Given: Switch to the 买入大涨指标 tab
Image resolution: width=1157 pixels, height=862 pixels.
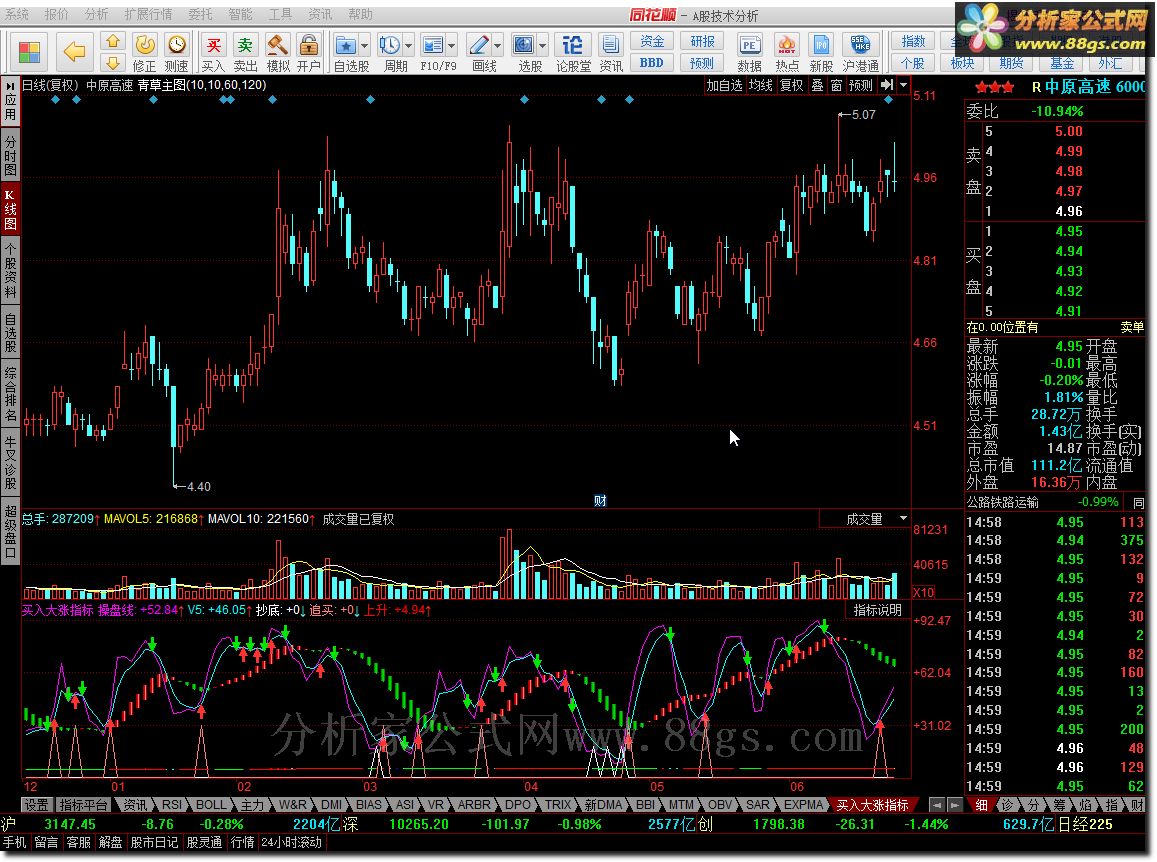Looking at the screenshot, I should pos(871,804).
